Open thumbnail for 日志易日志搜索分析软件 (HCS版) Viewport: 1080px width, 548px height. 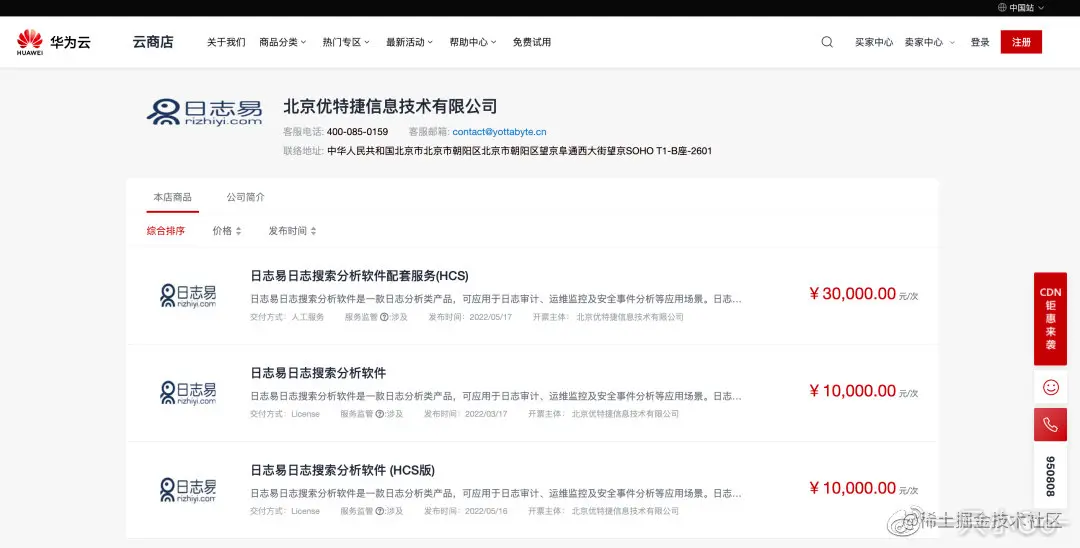pyautogui.click(x=188, y=490)
